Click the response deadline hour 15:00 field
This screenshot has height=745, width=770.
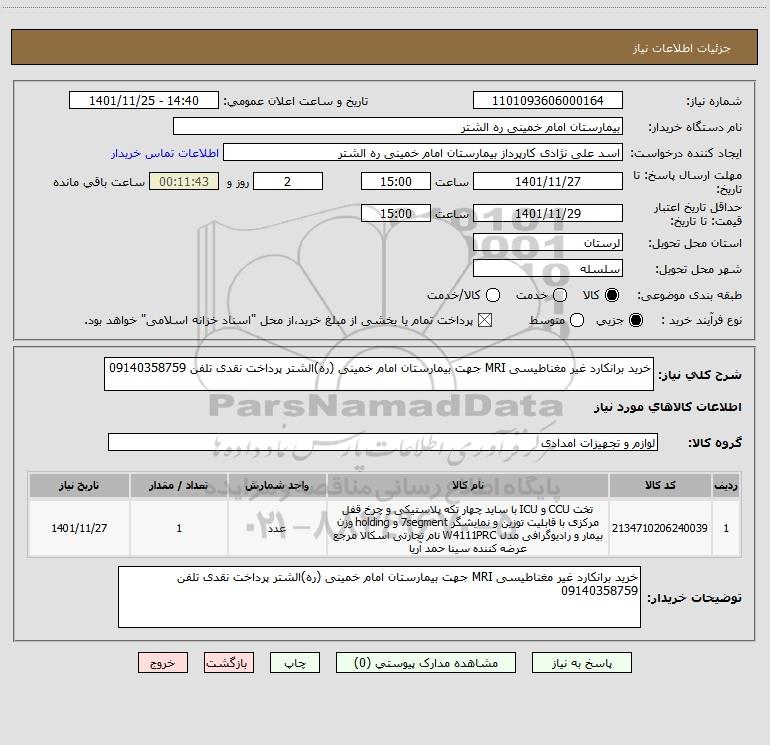[x=396, y=181]
